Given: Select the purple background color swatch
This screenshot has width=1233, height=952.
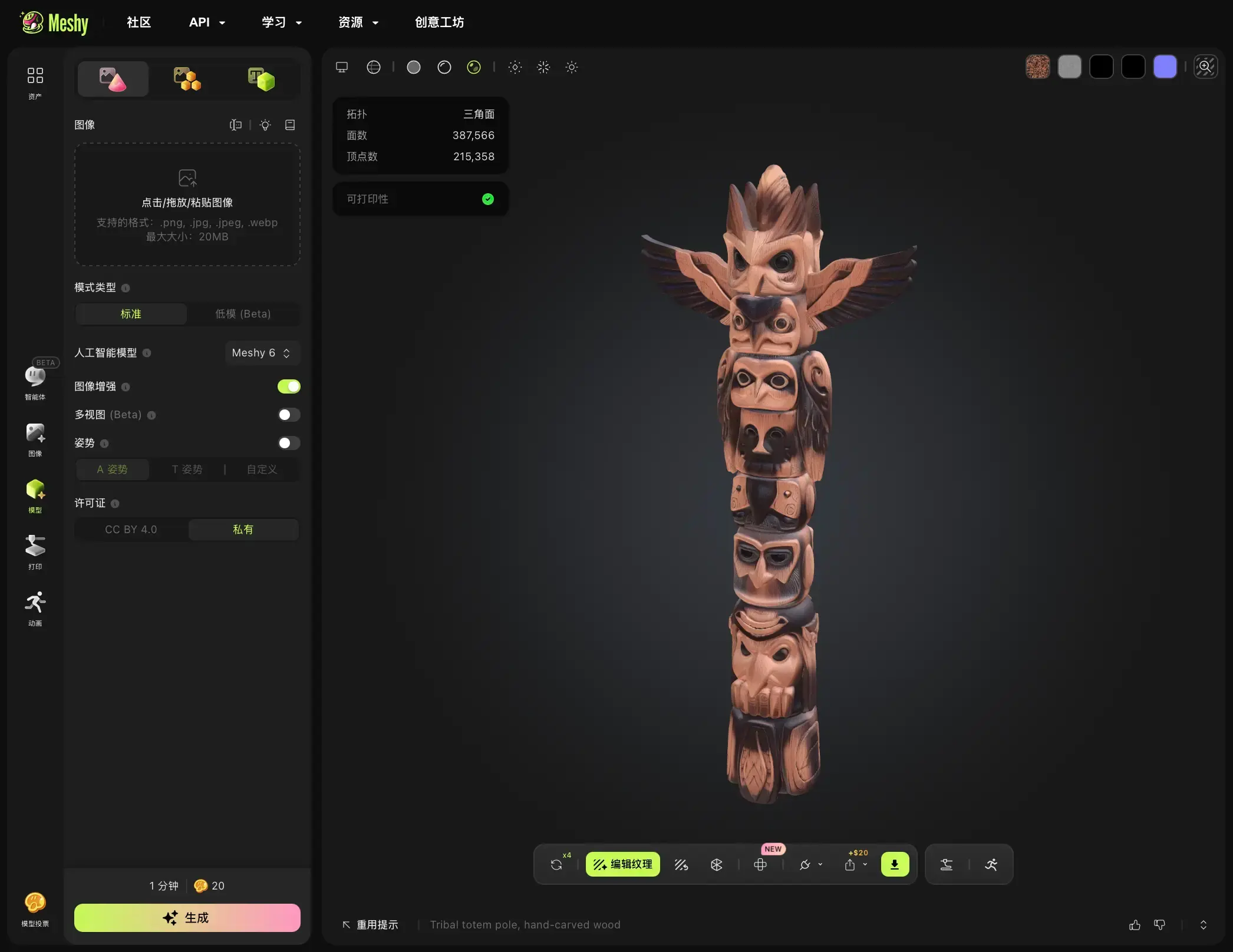Looking at the screenshot, I should pos(1165,67).
